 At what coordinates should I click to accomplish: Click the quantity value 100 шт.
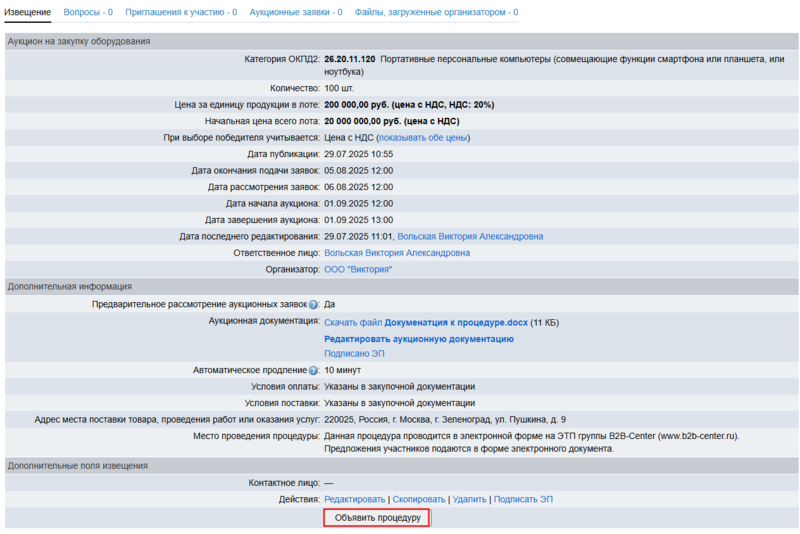[339, 88]
